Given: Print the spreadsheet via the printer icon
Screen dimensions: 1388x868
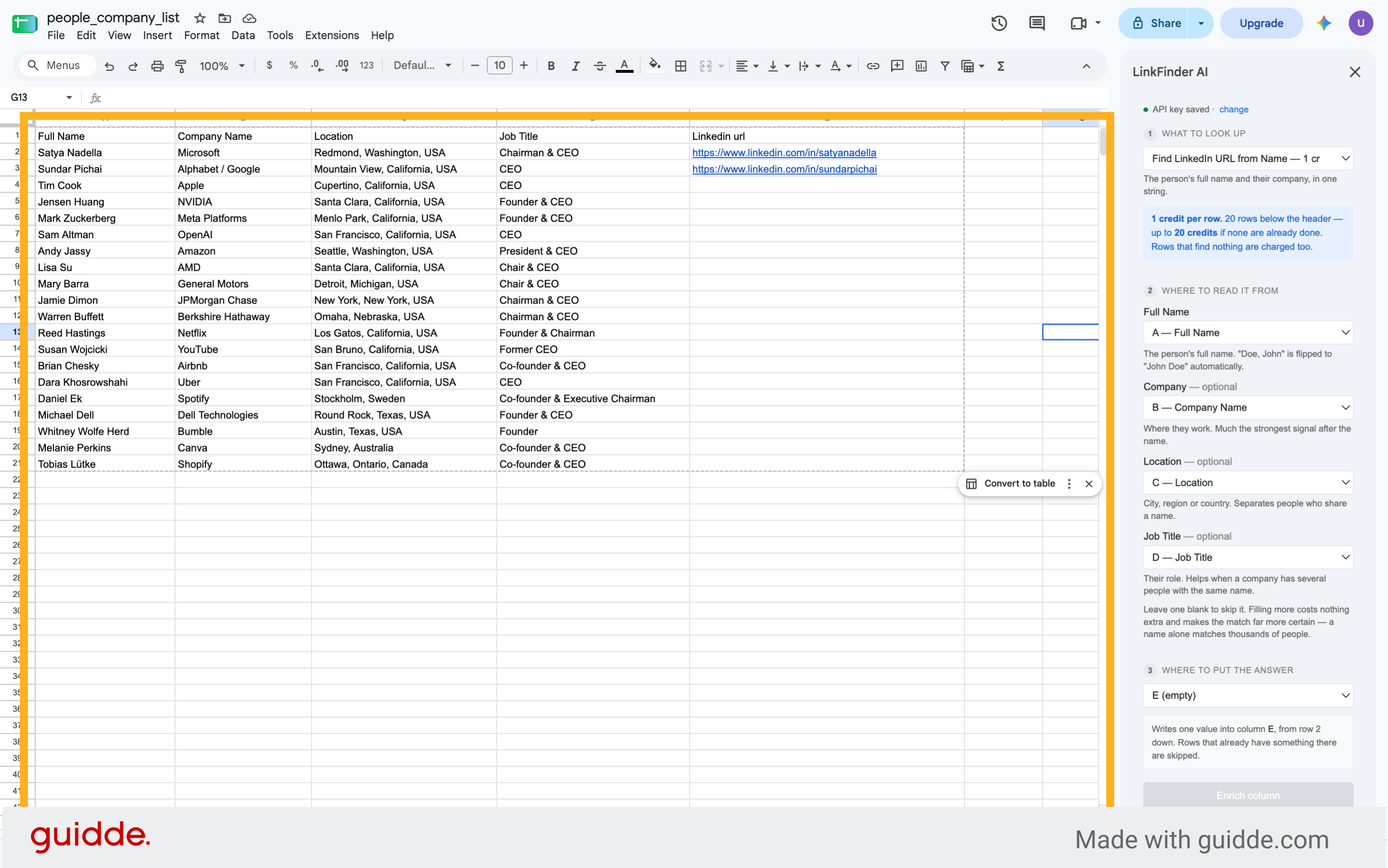Looking at the screenshot, I should 157,66.
